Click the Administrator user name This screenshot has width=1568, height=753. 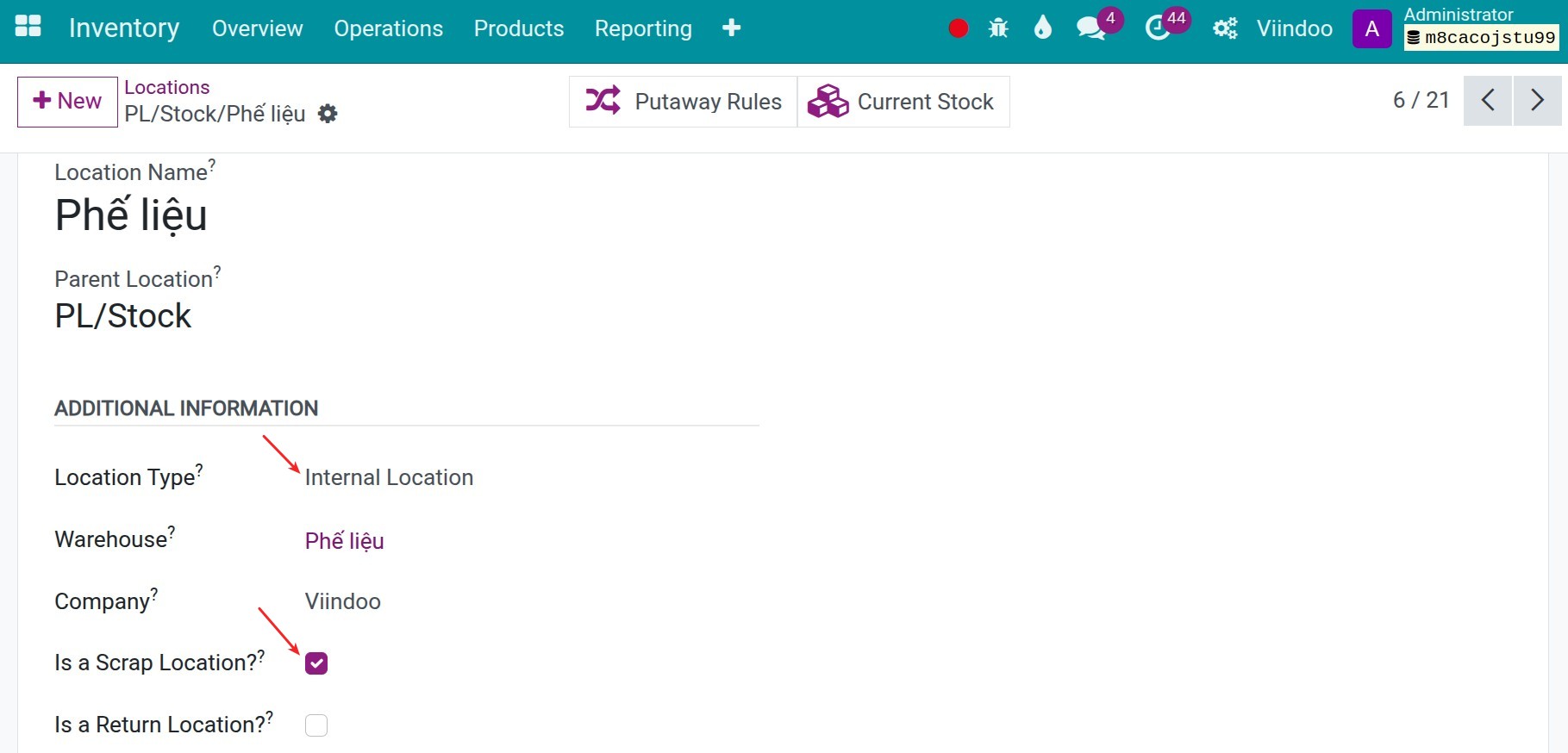1459,14
